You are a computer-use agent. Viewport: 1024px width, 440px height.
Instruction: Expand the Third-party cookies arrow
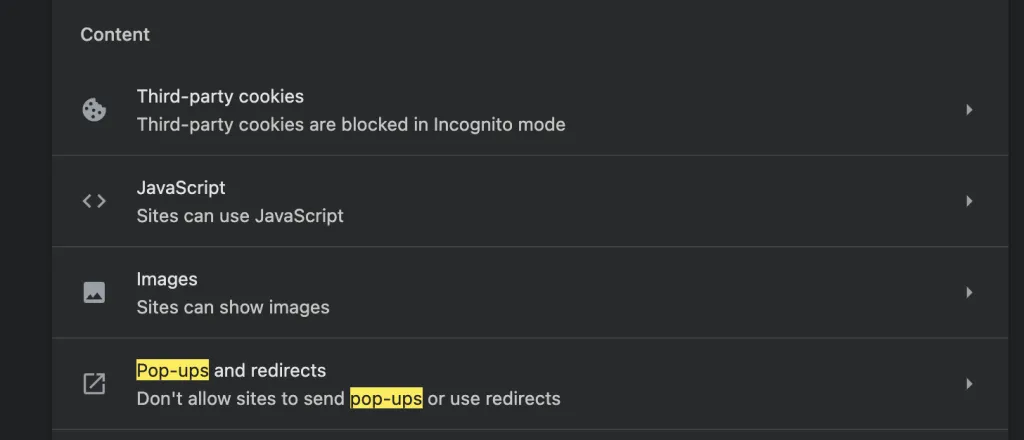tap(968, 110)
